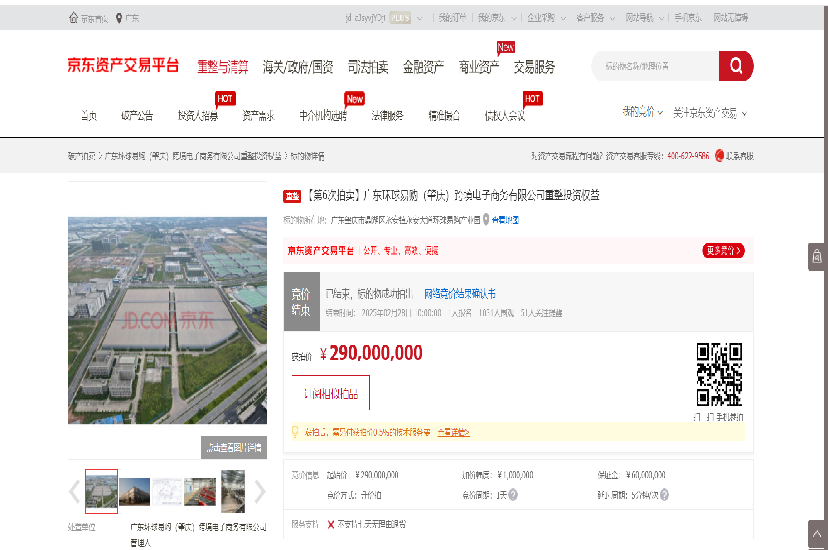Select the fifth interior corridor thumbnail

[233, 491]
